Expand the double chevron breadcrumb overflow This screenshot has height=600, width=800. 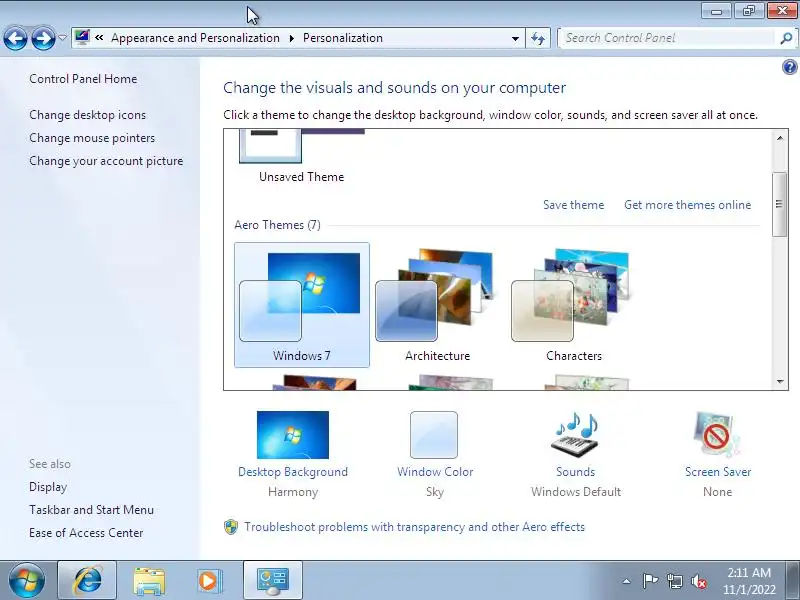99,37
